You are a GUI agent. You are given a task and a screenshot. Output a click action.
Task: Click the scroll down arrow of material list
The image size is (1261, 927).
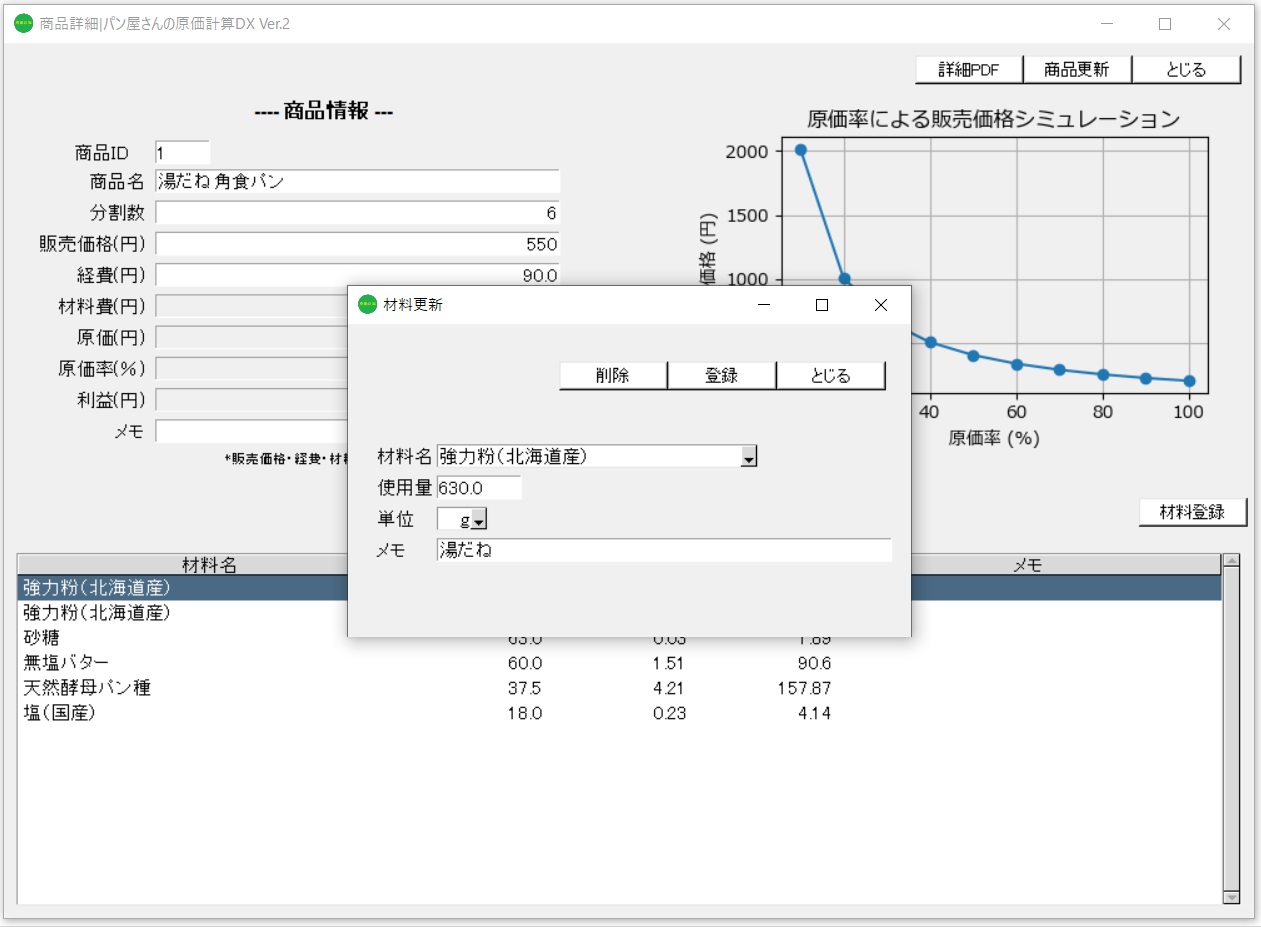click(x=1231, y=897)
